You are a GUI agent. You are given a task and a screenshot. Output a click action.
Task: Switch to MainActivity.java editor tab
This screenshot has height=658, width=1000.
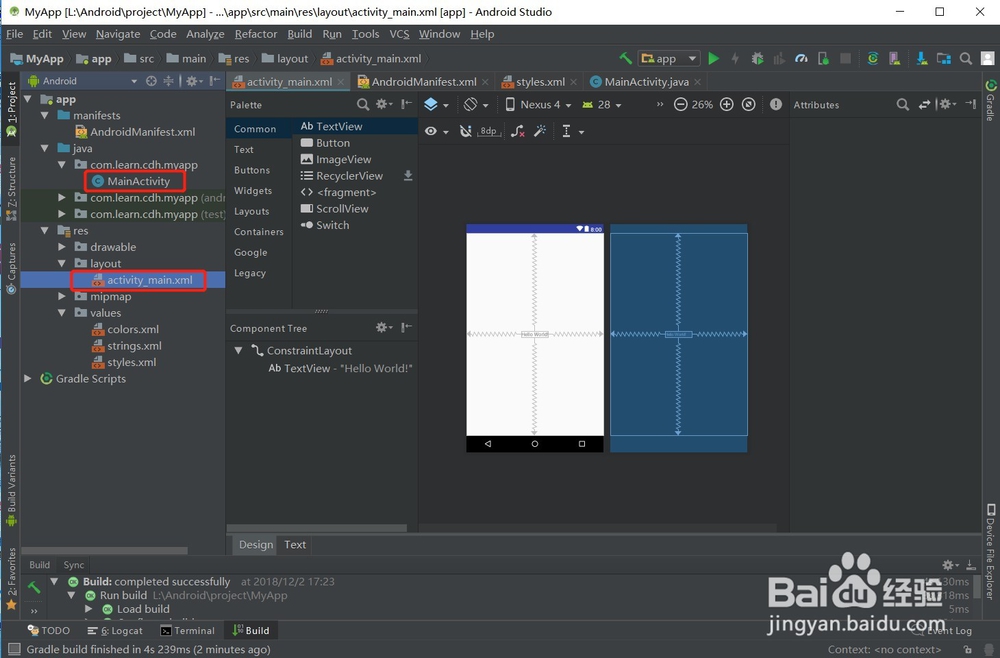click(x=646, y=82)
